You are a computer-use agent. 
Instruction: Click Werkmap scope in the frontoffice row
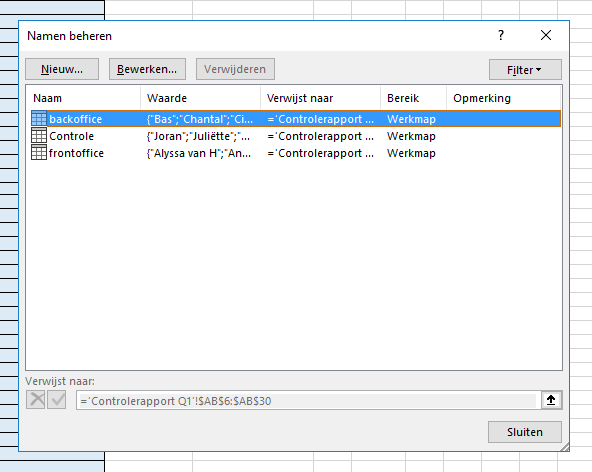[x=411, y=153]
